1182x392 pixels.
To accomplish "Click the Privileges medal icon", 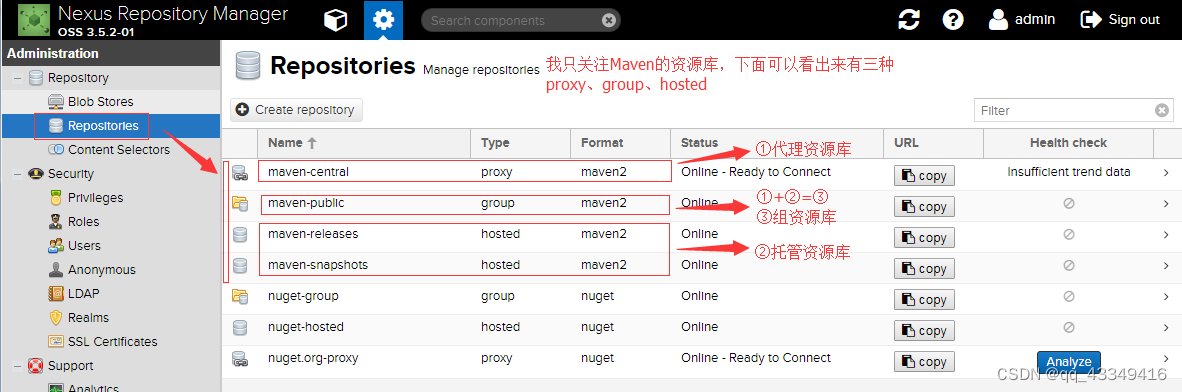I will [55, 198].
